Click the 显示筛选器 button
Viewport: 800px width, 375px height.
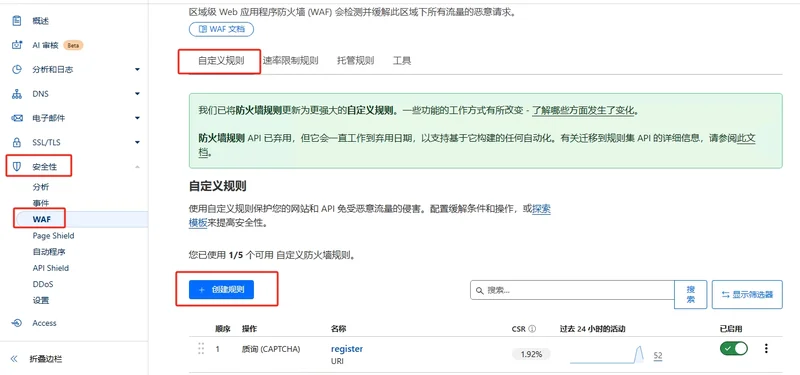(x=747, y=294)
